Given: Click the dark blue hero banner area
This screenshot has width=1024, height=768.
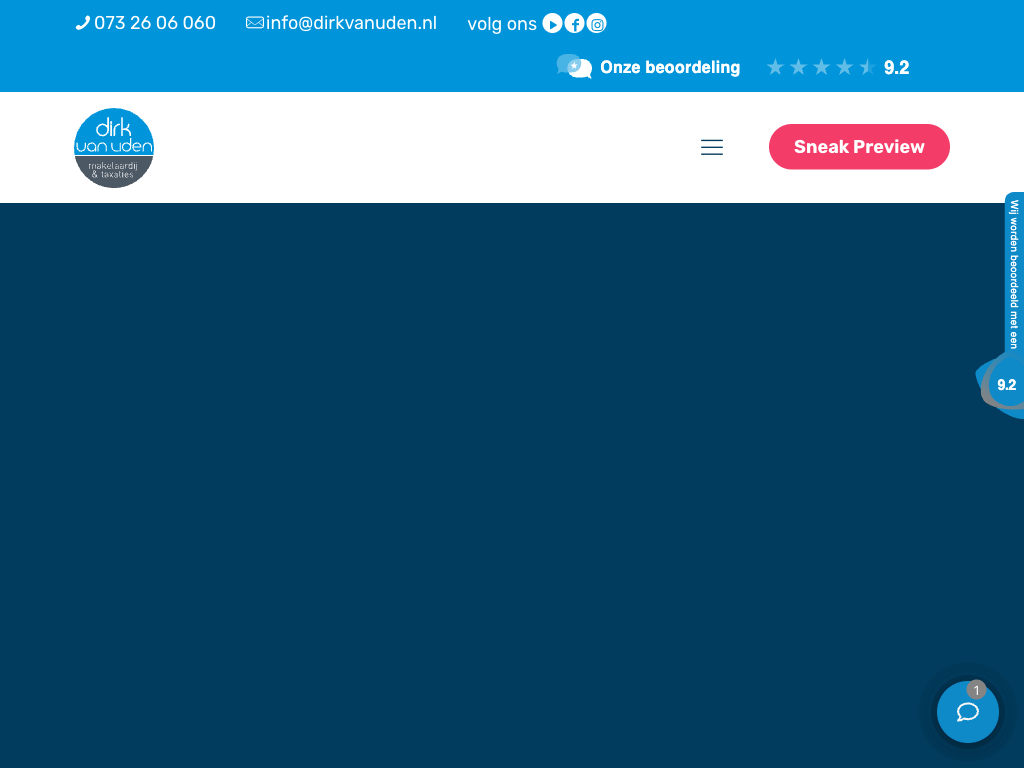Looking at the screenshot, I should 480,480.
